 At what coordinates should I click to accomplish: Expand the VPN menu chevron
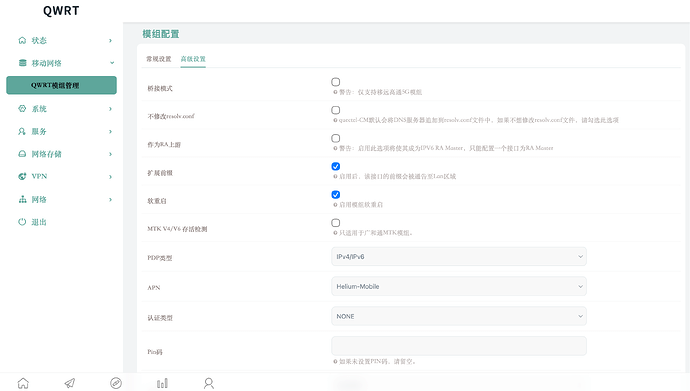pyautogui.click(x=110, y=176)
